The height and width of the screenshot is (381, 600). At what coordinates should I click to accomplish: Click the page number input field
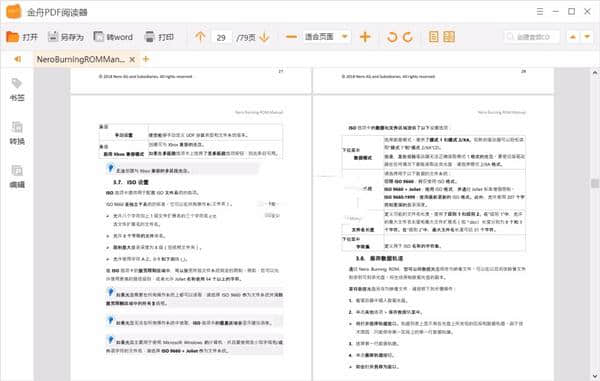coord(221,37)
